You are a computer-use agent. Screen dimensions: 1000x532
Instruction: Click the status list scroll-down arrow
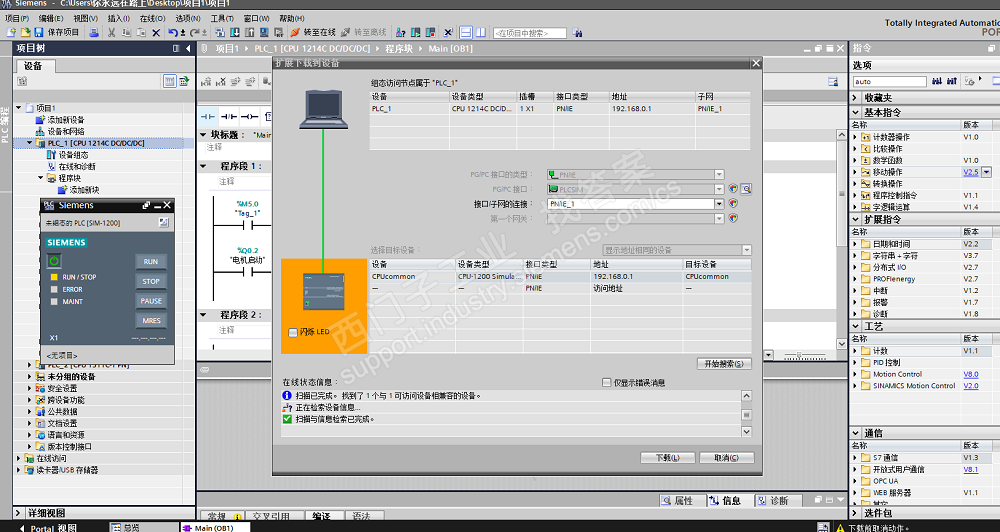tap(746, 432)
